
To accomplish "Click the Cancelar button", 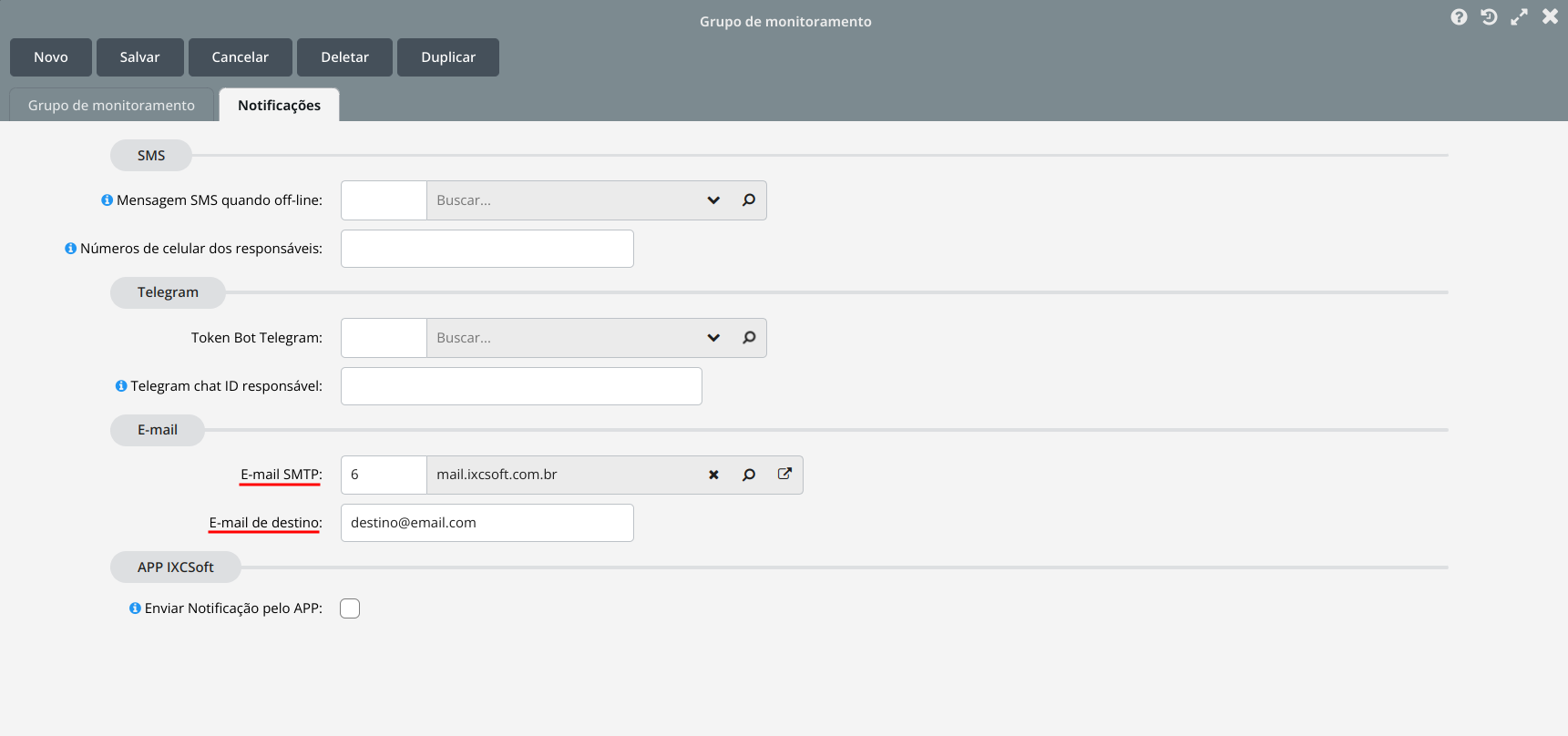I will pos(241,57).
